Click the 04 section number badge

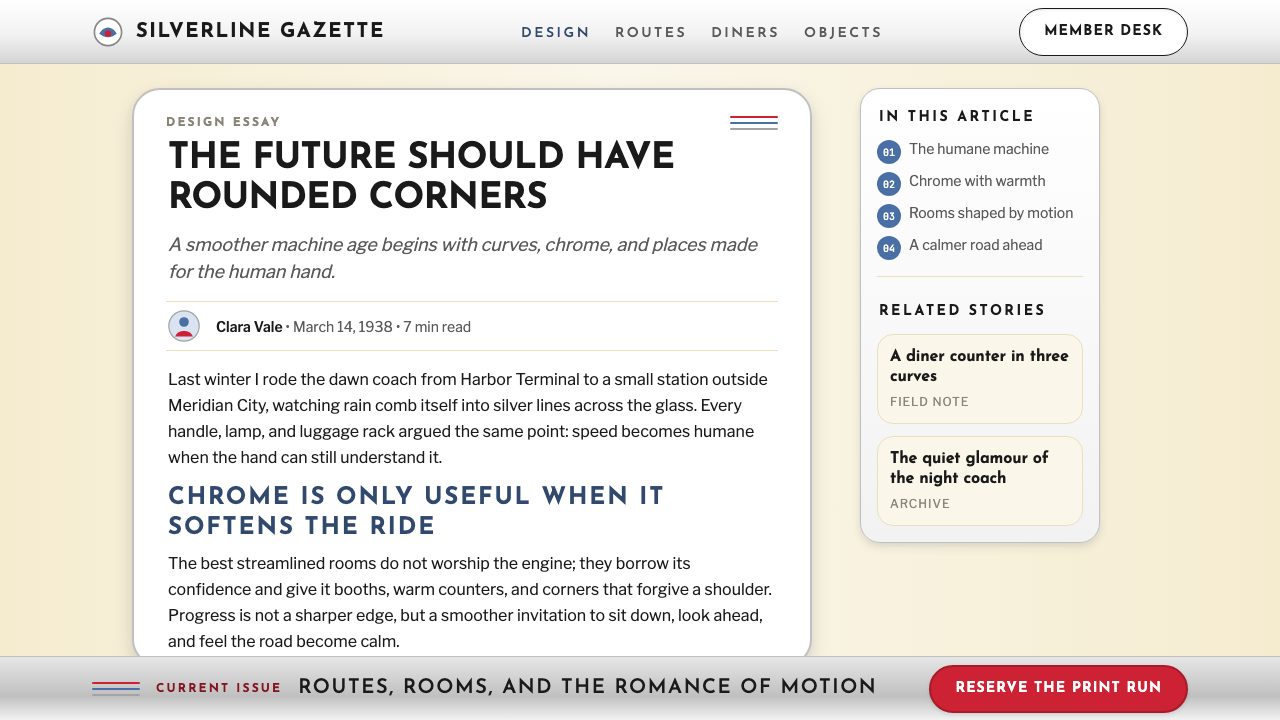[889, 248]
